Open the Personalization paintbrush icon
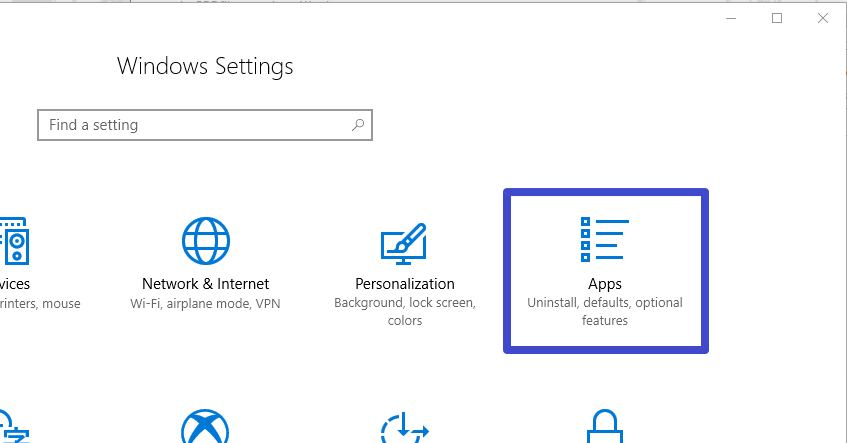 click(405, 243)
